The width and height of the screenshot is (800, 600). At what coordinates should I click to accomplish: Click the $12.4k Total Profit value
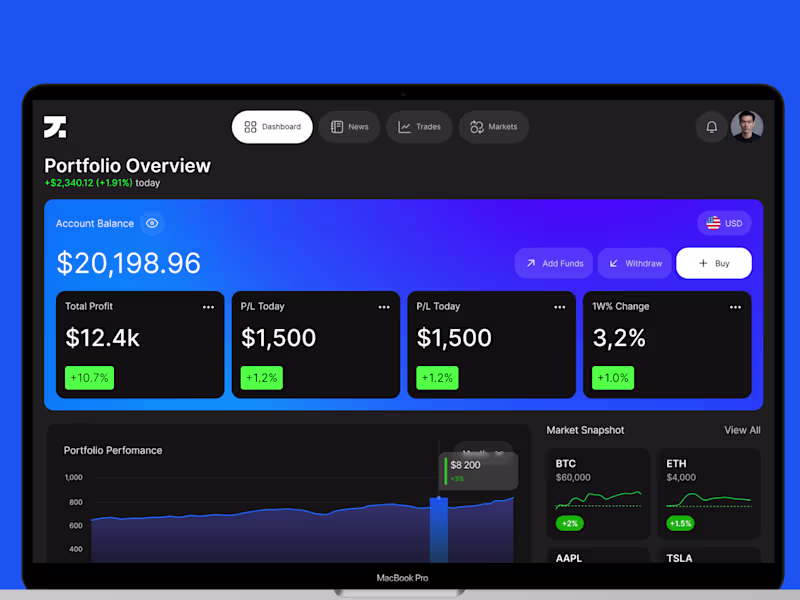click(103, 338)
